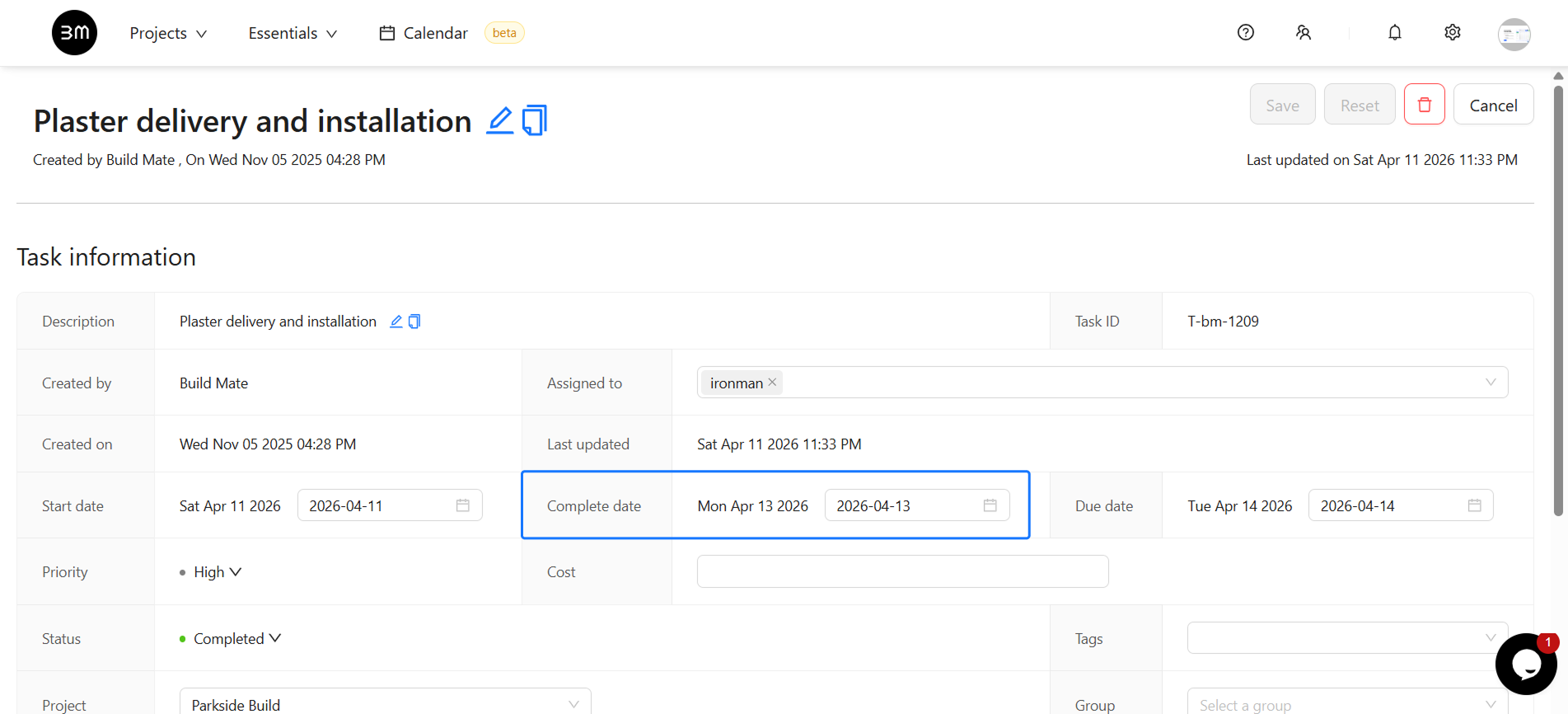Viewport: 1568px width, 714px height.
Task: Expand the Essentials menu
Action: pos(293,33)
